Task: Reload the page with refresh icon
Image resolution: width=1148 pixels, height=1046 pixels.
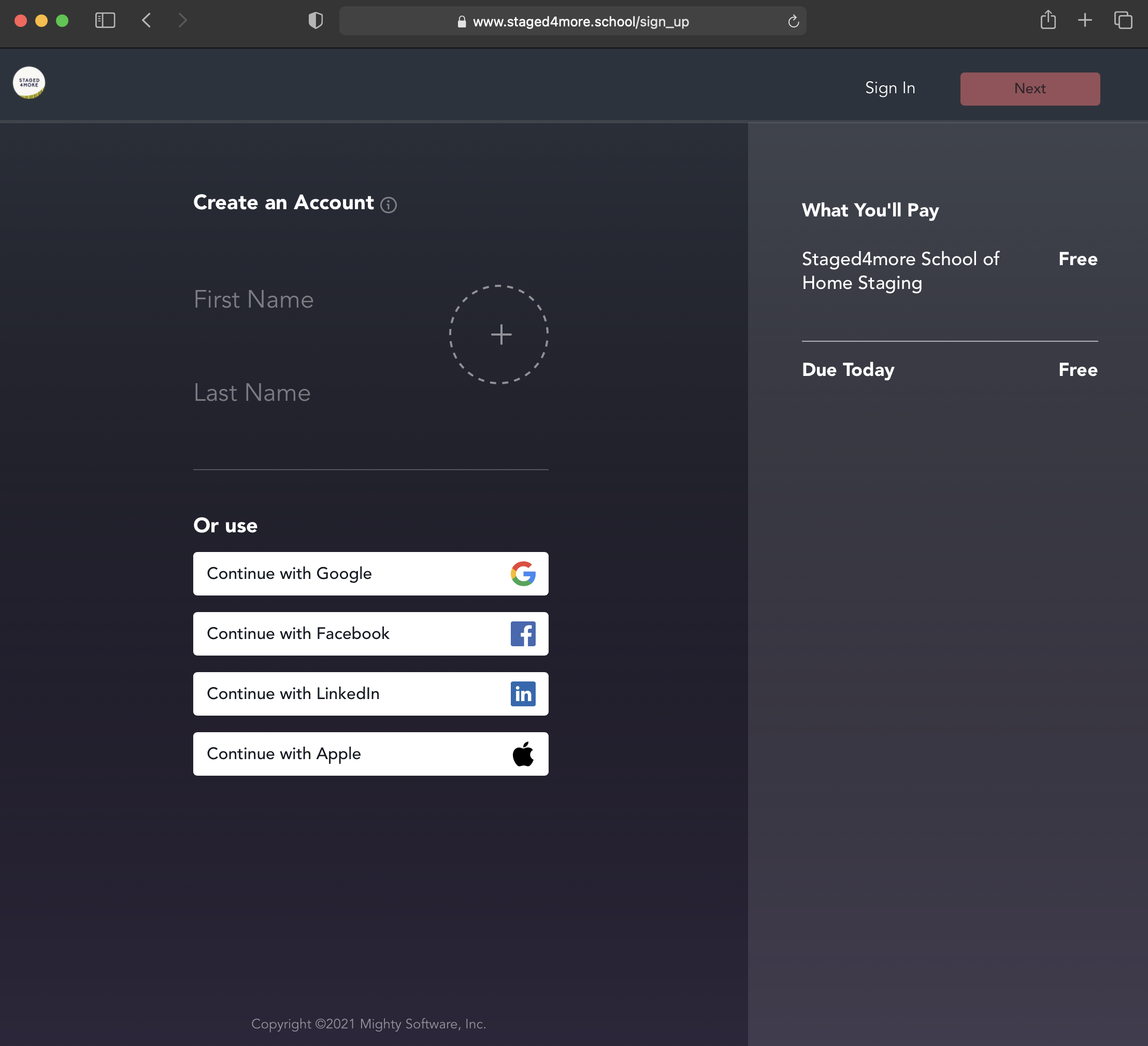Action: pos(793,22)
